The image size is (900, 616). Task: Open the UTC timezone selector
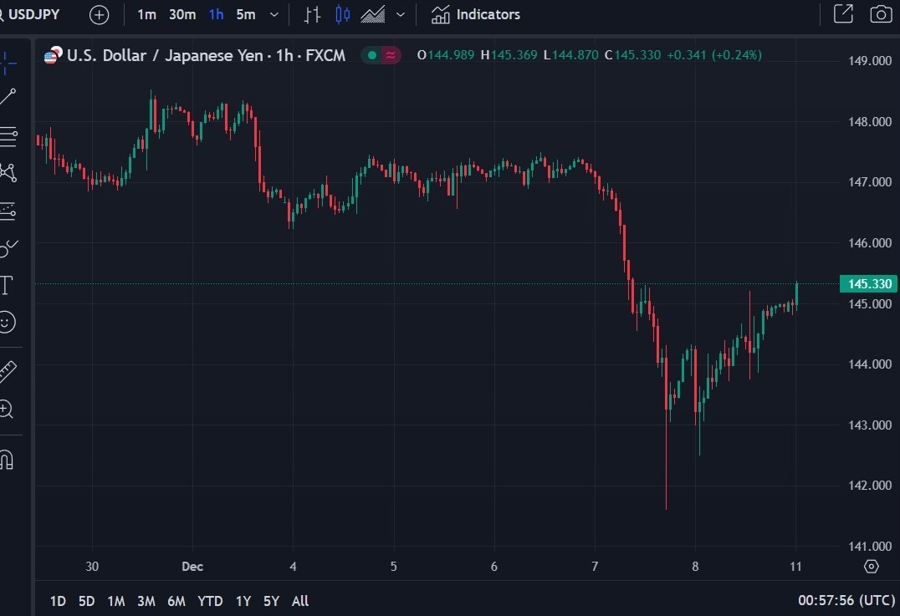(847, 600)
